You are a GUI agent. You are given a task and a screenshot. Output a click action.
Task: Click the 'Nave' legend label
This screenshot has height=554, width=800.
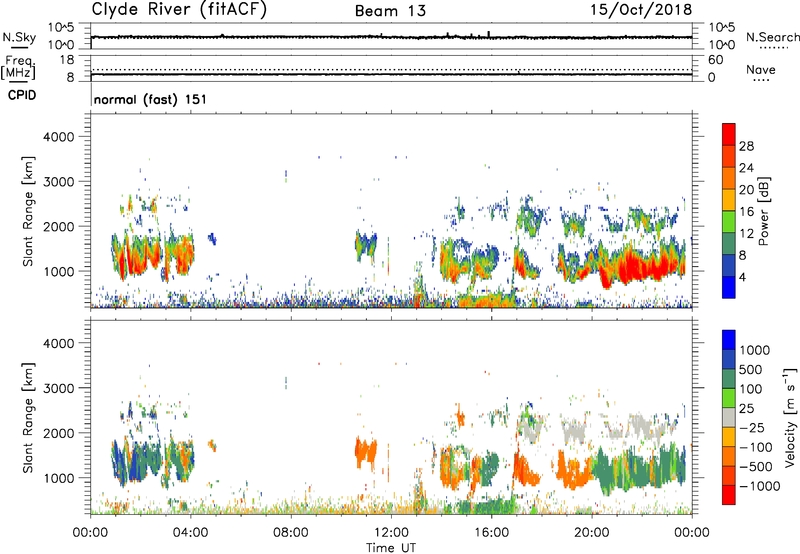[761, 69]
